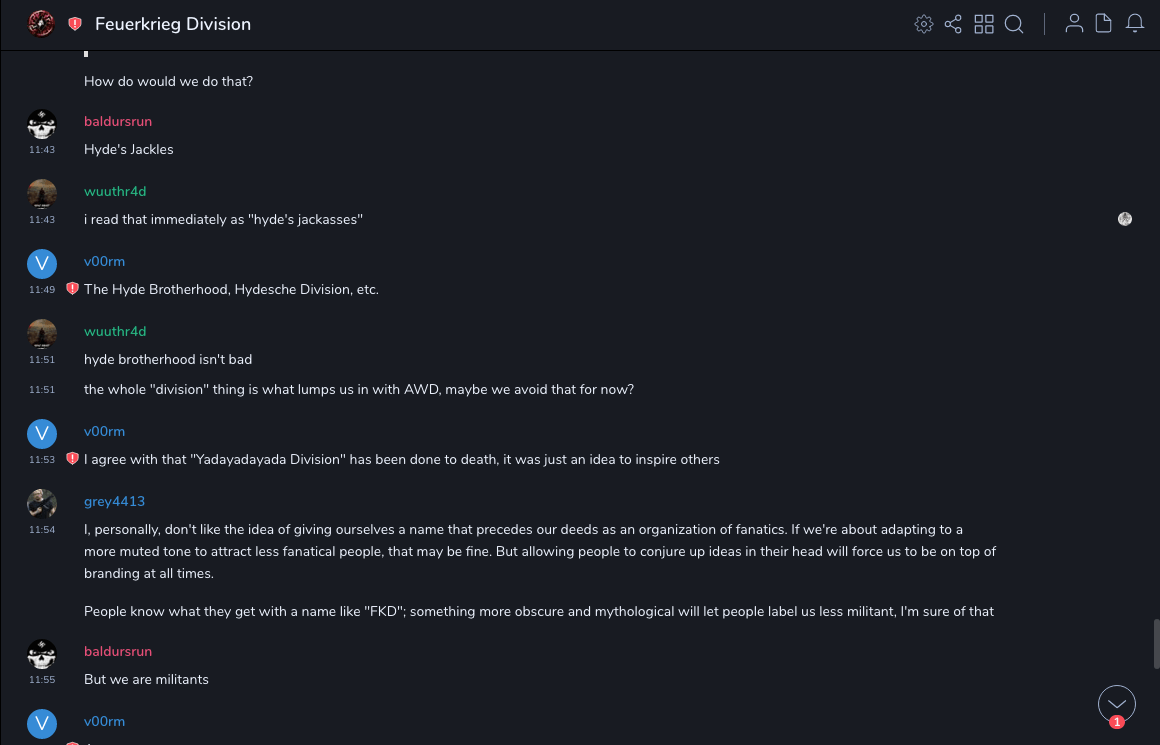Open the files panel icon
Viewport: 1160px width, 745px height.
1104,24
